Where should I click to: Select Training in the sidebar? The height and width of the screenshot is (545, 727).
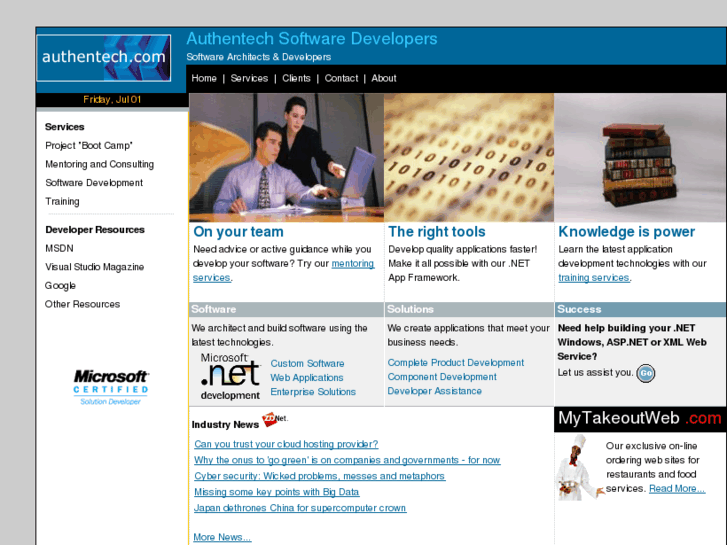pos(62,201)
